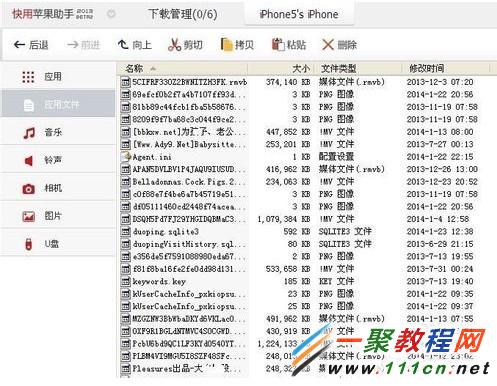
Task: Cut selection with the 剪切 scissors
Action: pos(185,45)
